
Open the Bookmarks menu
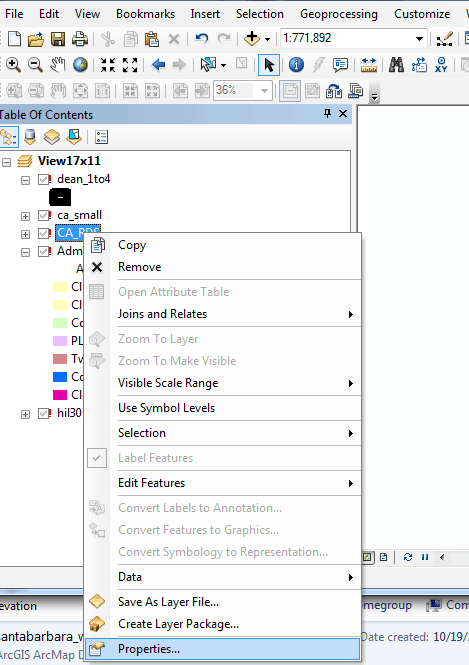pos(145,14)
